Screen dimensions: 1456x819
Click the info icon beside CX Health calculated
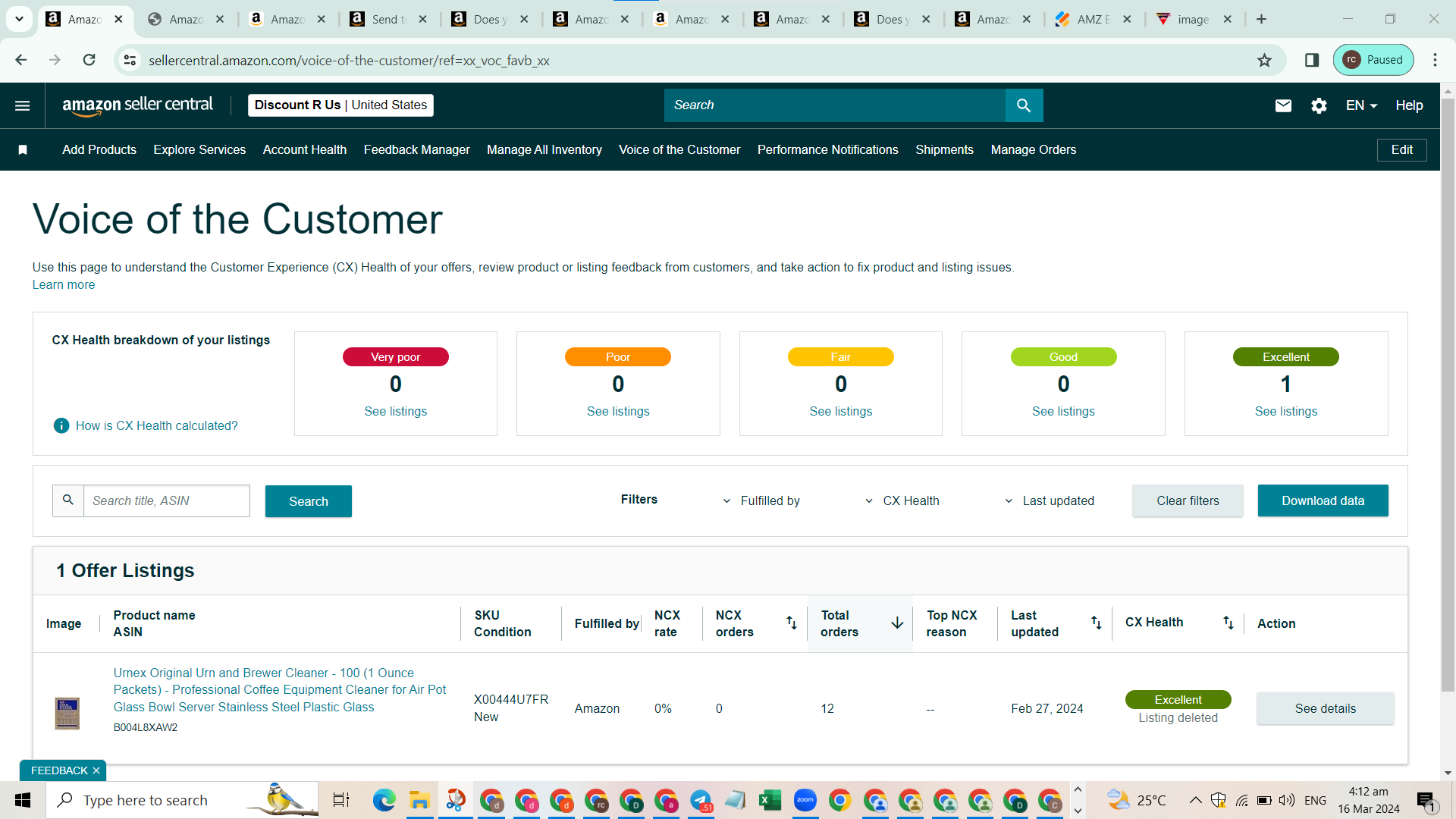click(x=61, y=426)
